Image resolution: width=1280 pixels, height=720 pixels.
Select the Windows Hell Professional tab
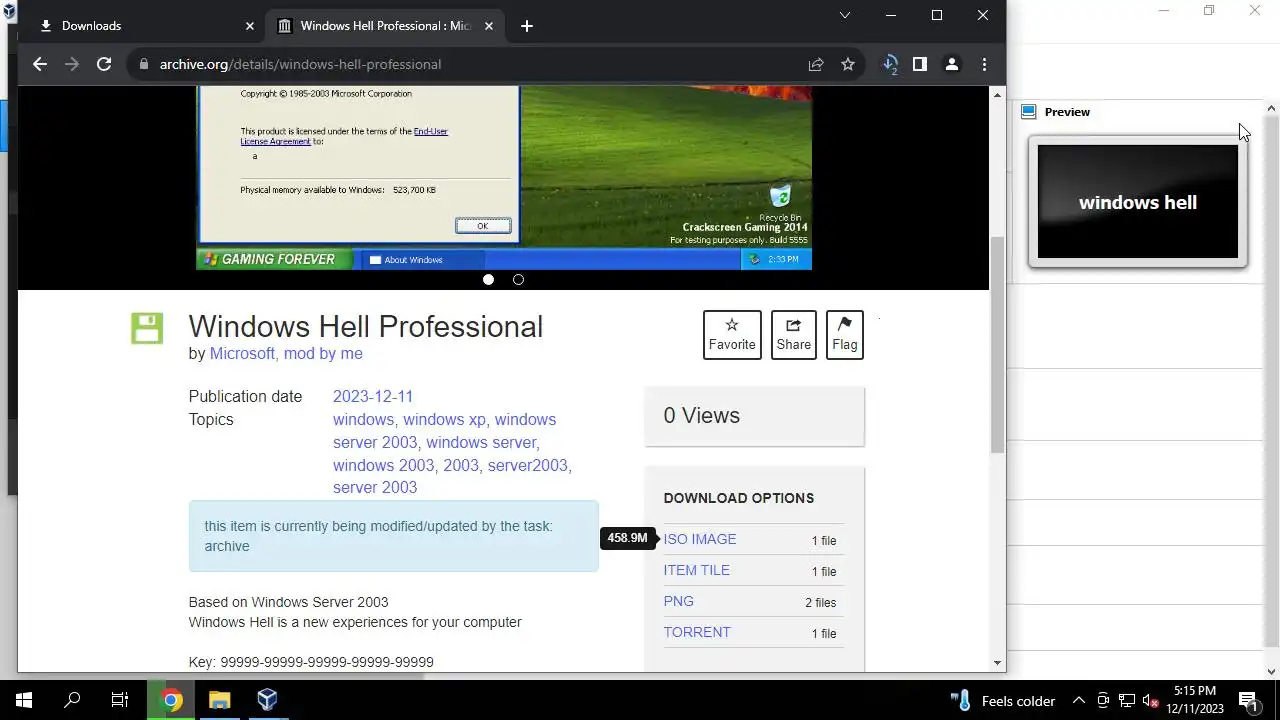[x=385, y=26]
